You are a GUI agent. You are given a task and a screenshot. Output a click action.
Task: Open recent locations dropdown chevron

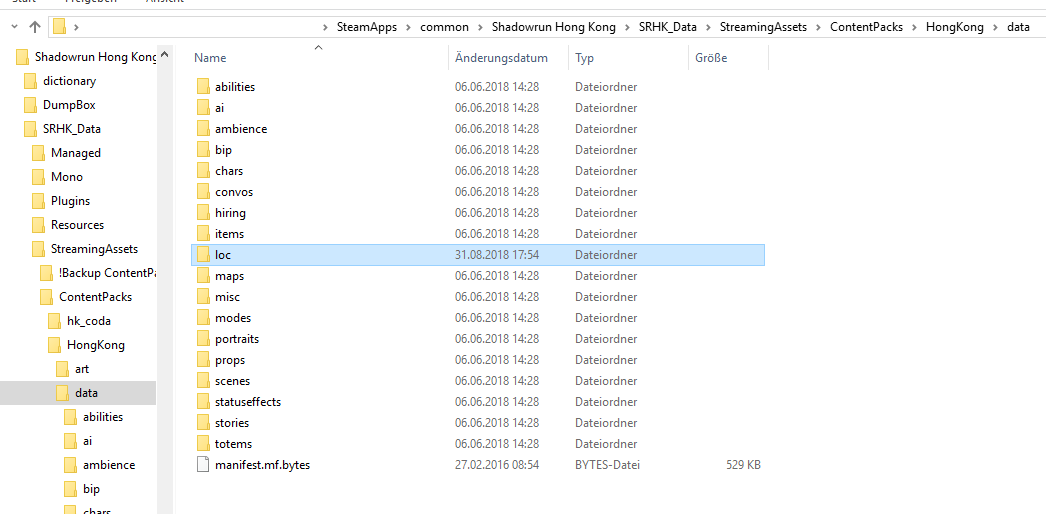(15, 27)
